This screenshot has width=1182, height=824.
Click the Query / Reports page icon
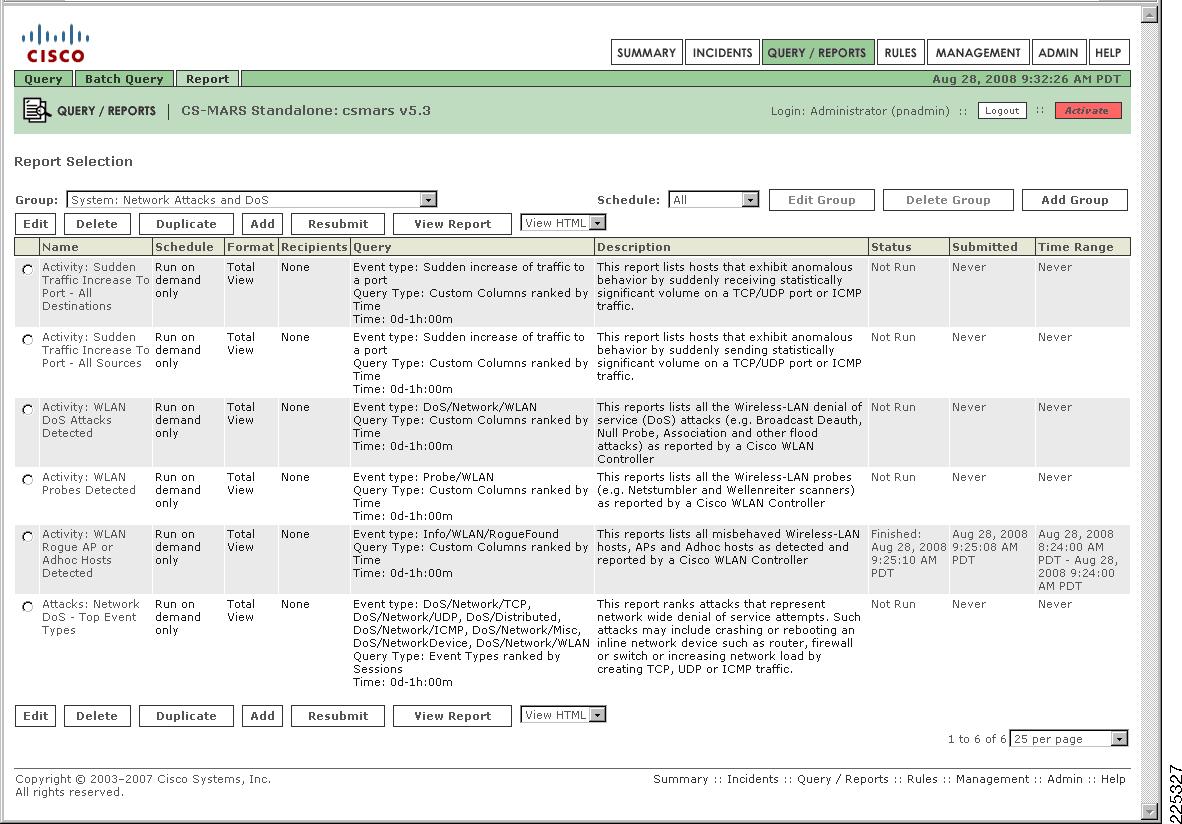(x=36, y=110)
